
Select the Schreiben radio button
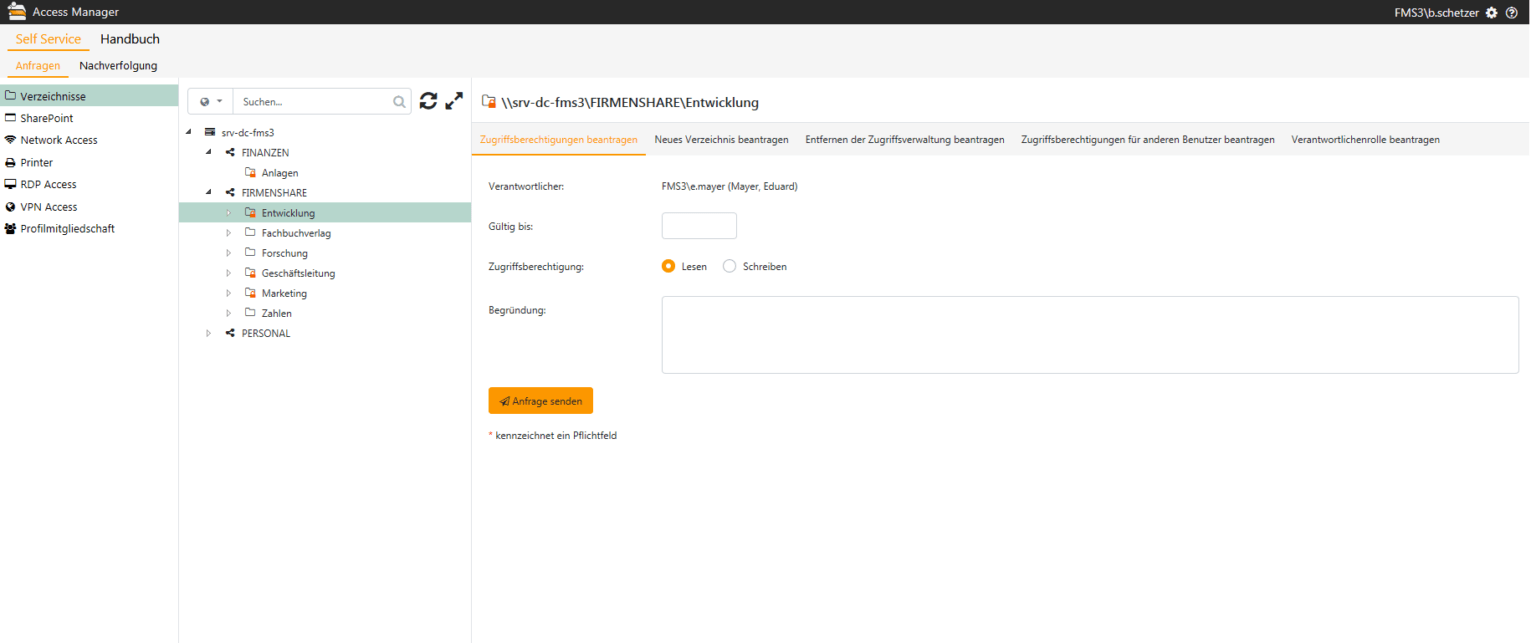click(729, 266)
